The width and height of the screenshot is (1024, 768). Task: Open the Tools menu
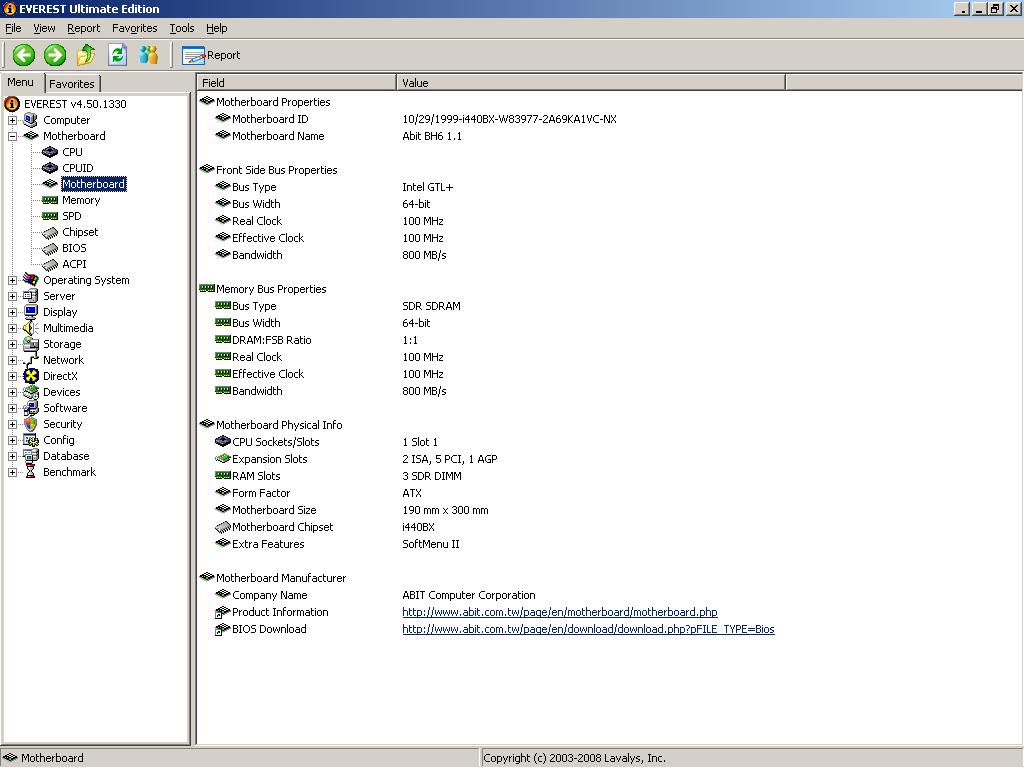tap(182, 28)
